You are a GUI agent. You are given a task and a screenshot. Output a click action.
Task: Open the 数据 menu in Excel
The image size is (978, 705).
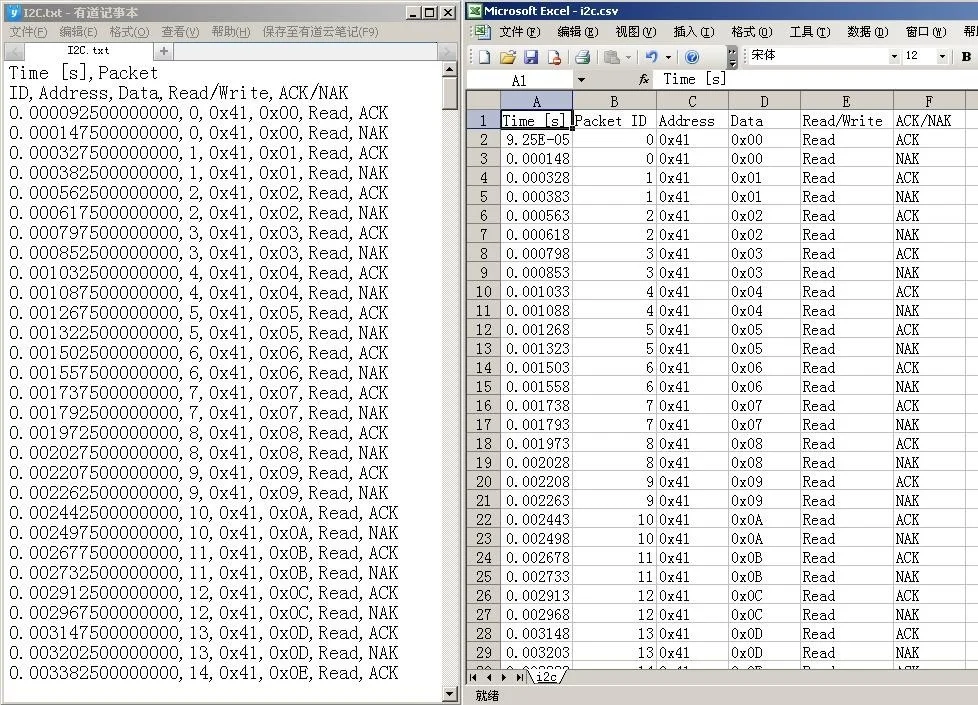point(866,31)
